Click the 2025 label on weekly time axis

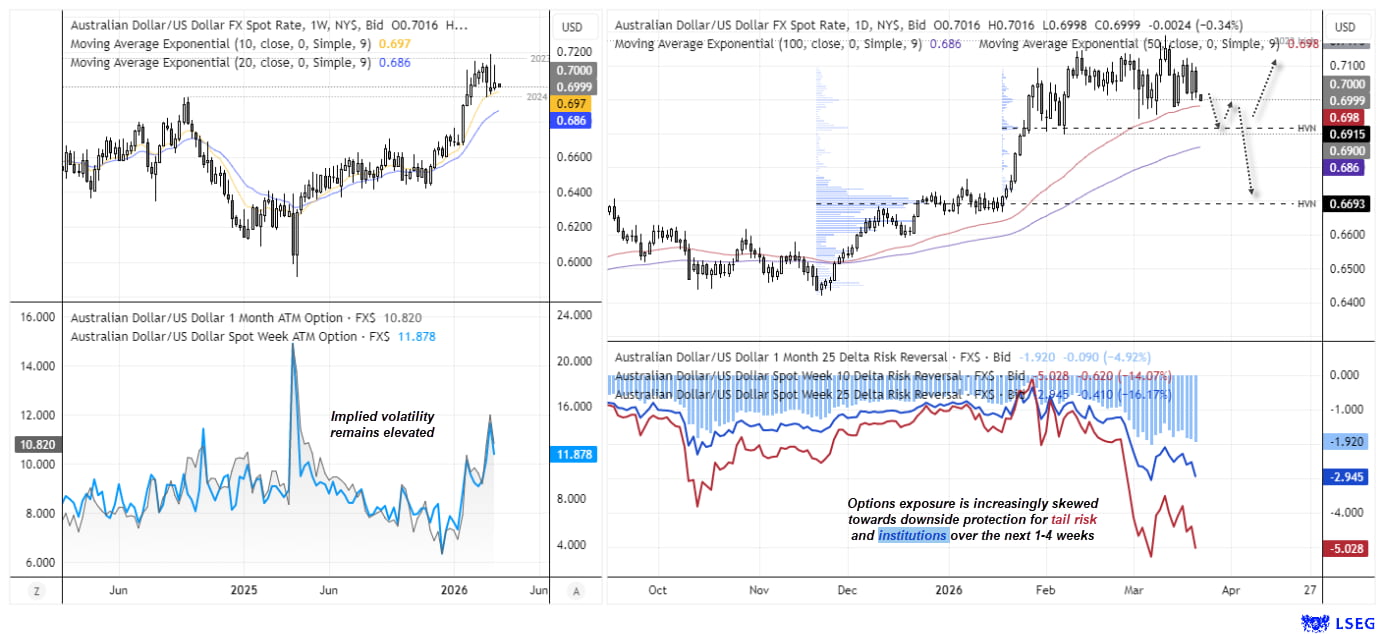(244, 590)
